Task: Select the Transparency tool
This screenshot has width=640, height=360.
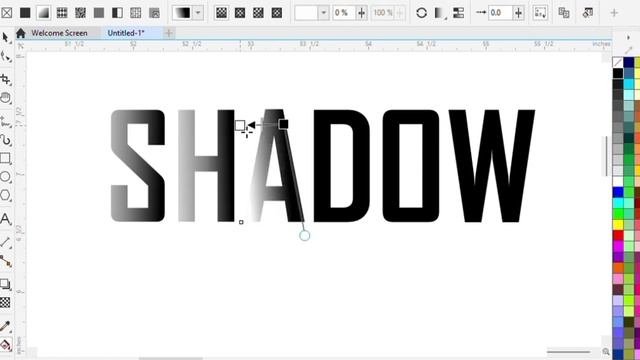Action: [x=5, y=302]
